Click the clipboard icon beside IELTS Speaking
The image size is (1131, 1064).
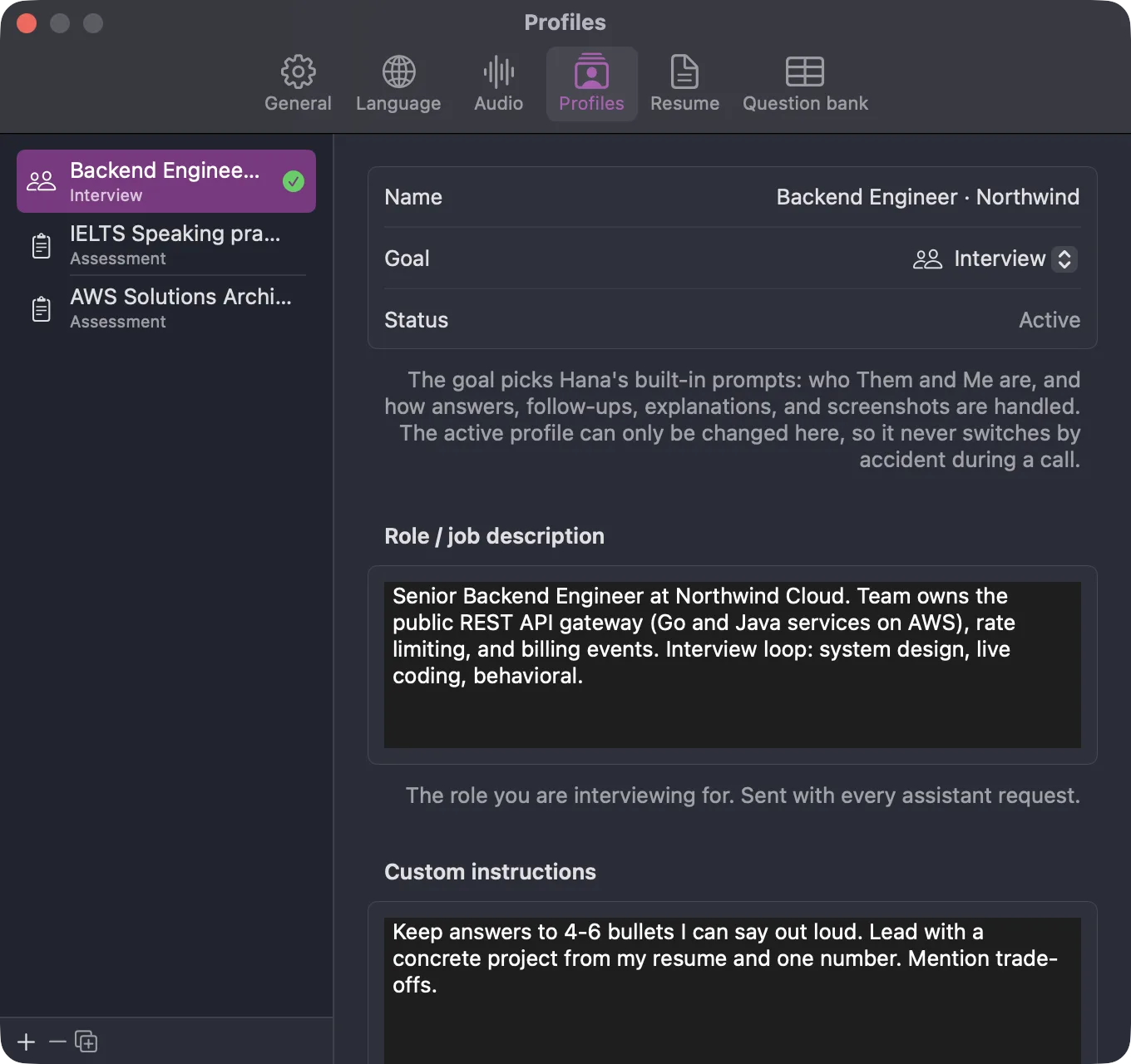point(42,246)
